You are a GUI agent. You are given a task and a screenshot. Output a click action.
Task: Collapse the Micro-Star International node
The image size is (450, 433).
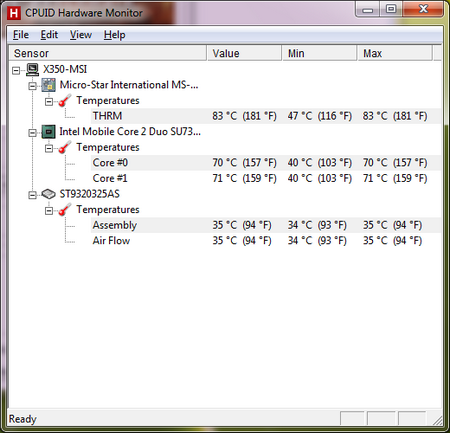click(x=32, y=86)
